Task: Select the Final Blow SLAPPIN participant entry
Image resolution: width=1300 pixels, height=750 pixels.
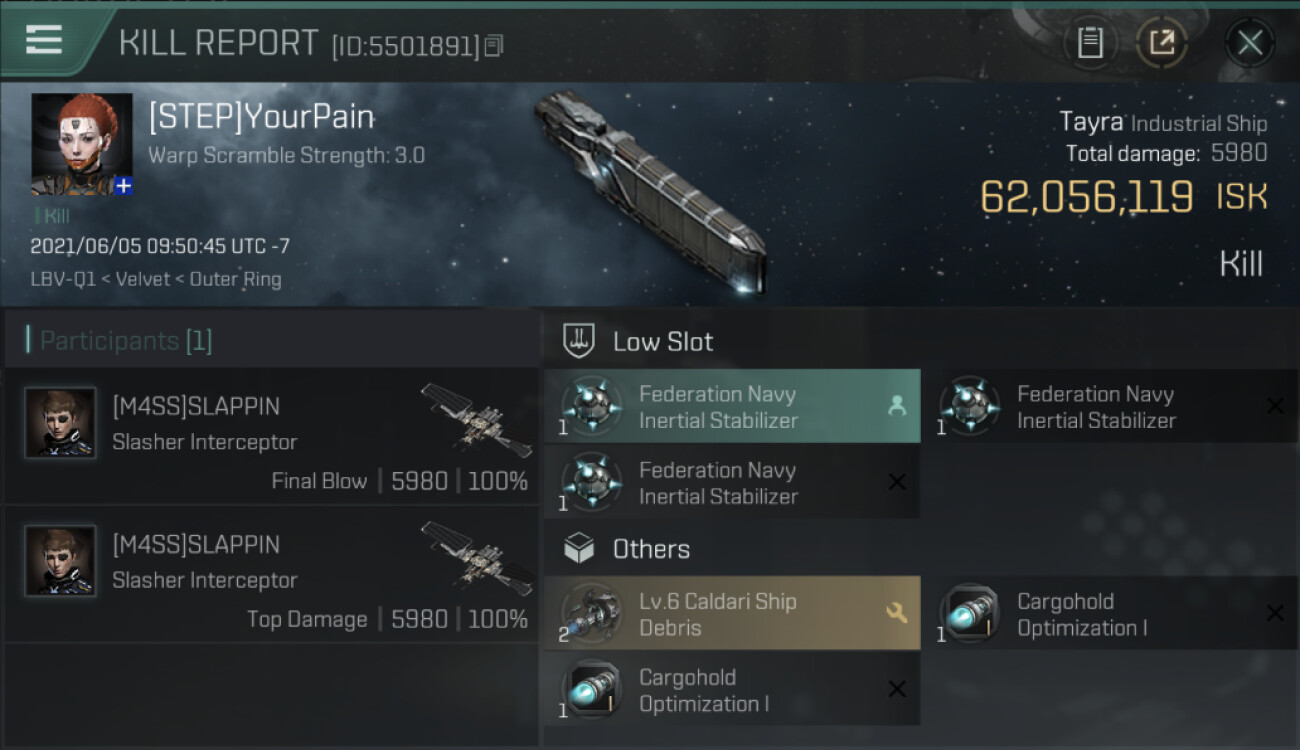Action: tap(271, 436)
